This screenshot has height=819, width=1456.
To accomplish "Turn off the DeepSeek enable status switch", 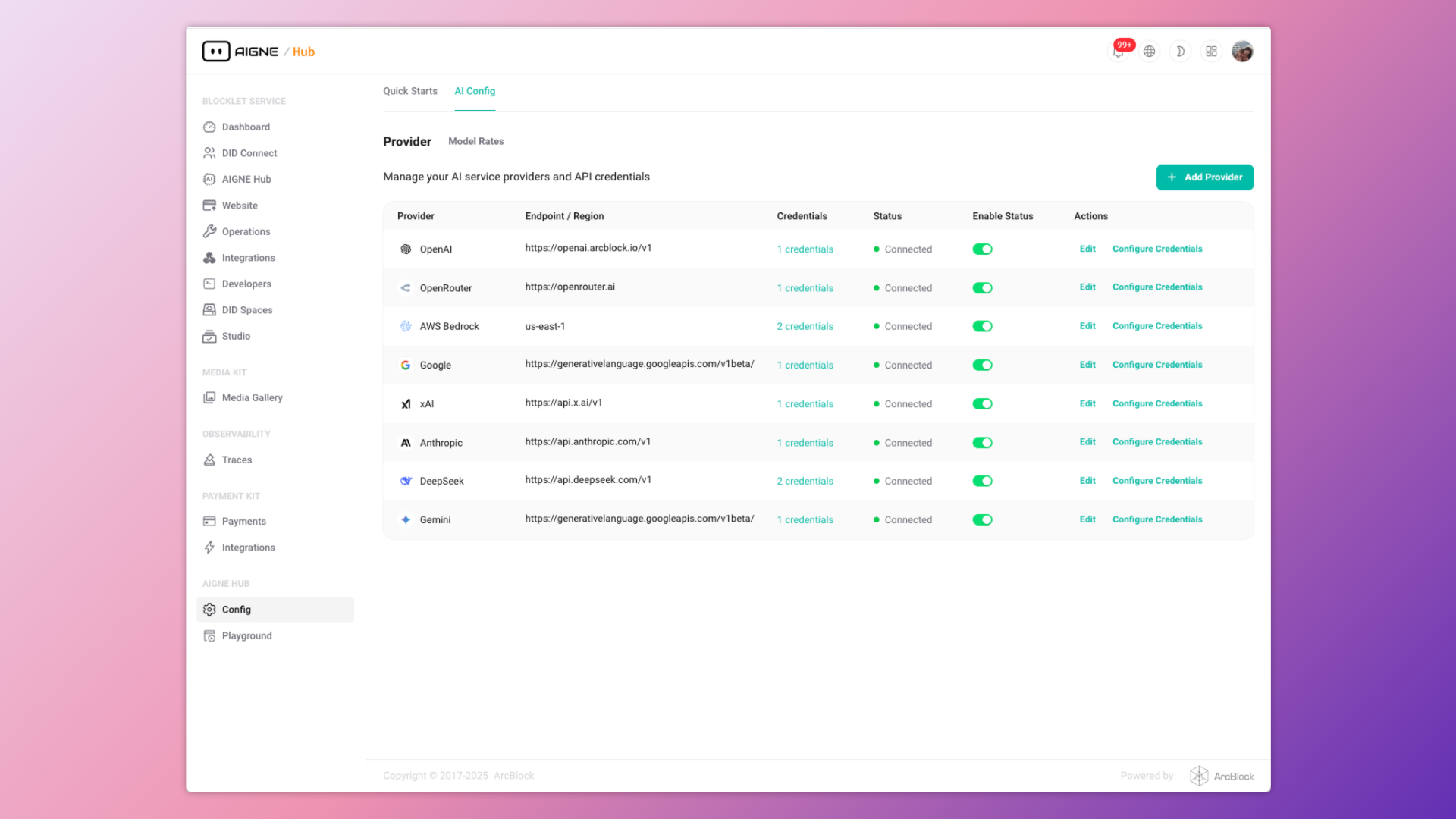I will point(982,481).
